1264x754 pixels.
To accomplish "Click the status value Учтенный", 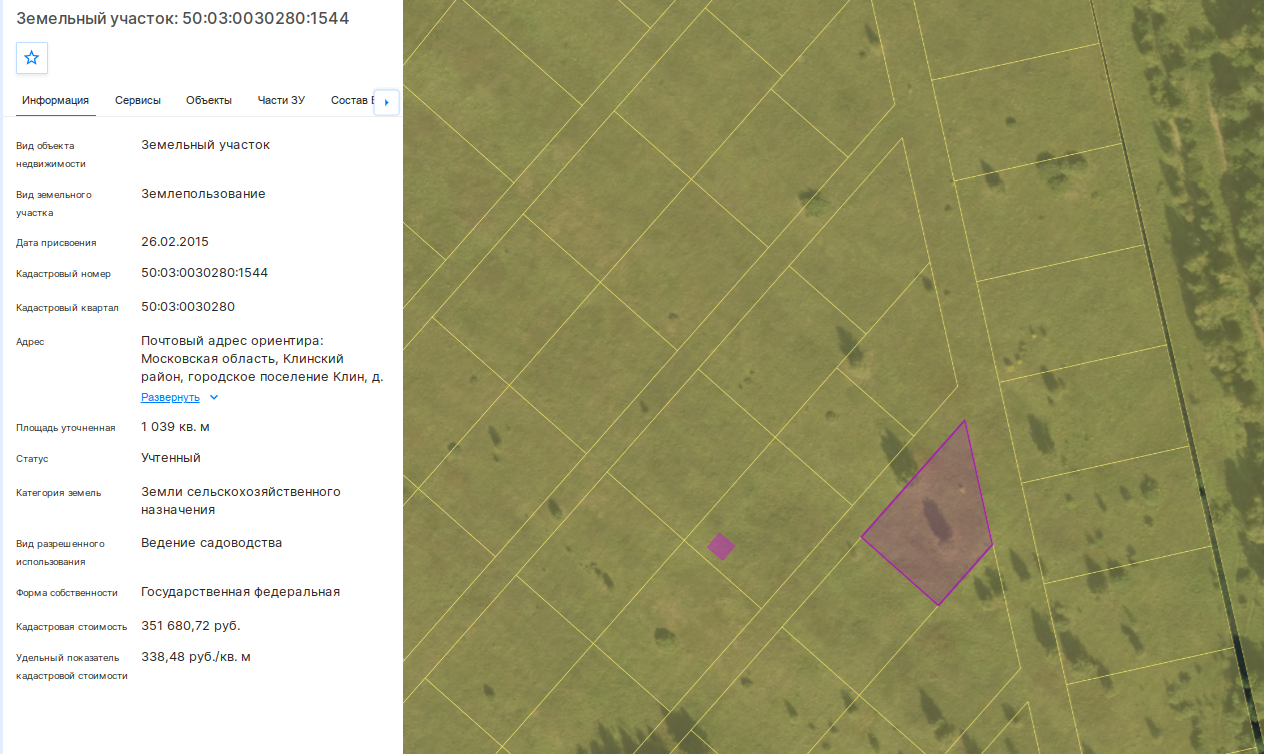I will 171,457.
